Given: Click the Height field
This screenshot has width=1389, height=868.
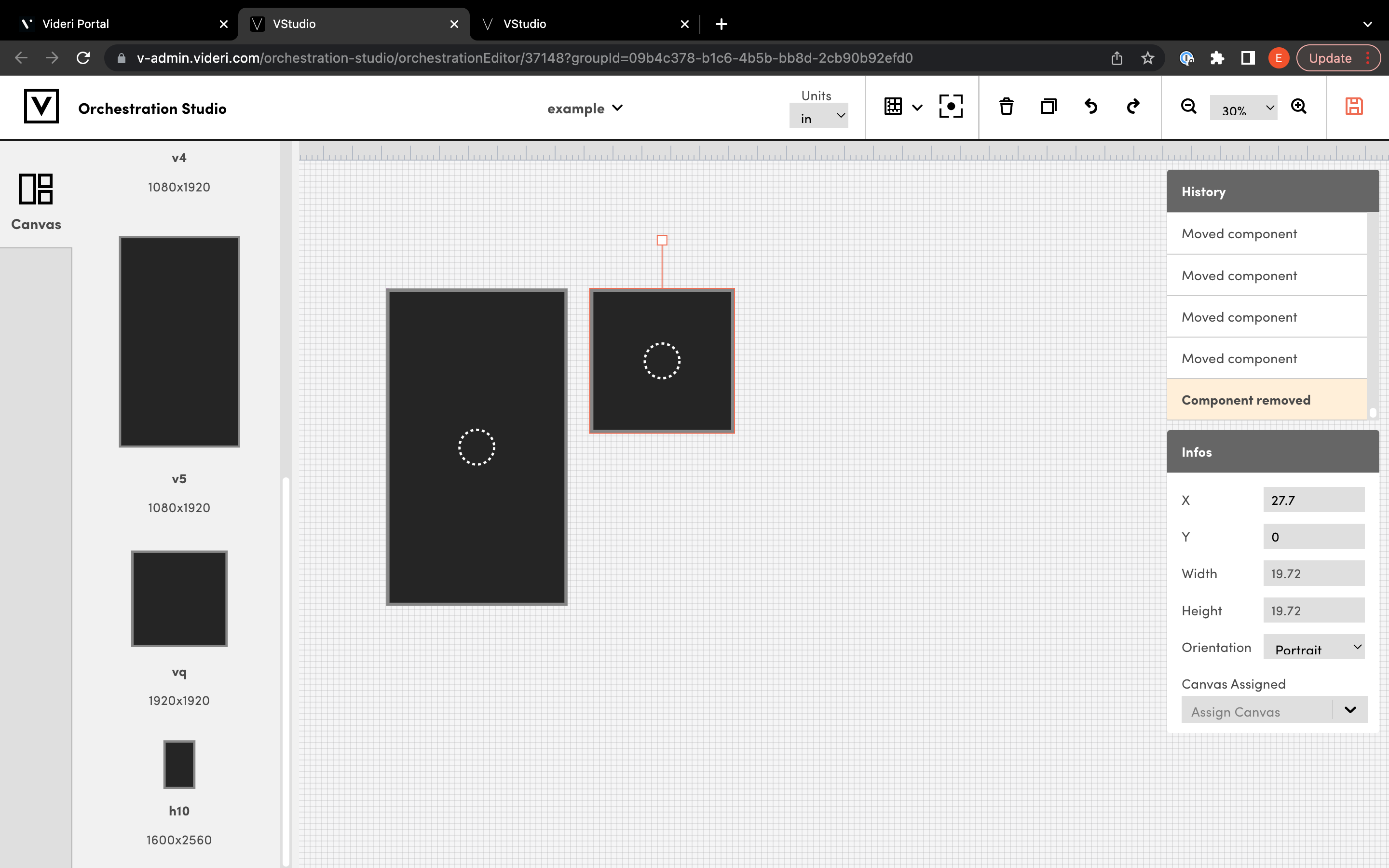Looking at the screenshot, I should pyautogui.click(x=1313, y=610).
